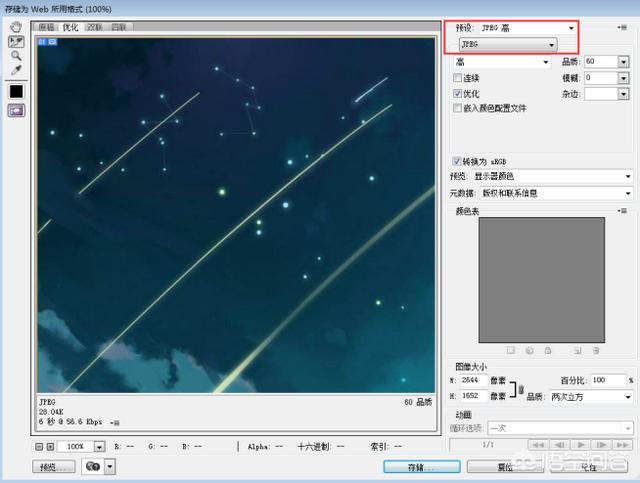Click the play animation button
The height and width of the screenshot is (483, 640).
(x=581, y=445)
